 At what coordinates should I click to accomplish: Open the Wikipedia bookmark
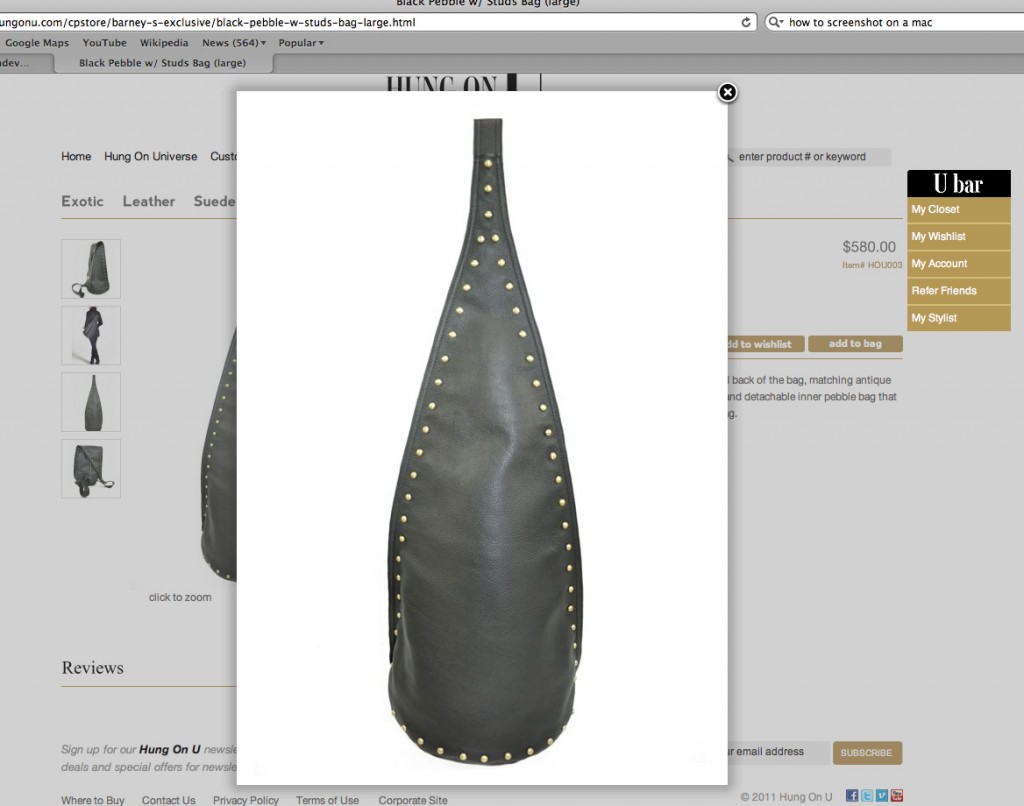click(164, 43)
